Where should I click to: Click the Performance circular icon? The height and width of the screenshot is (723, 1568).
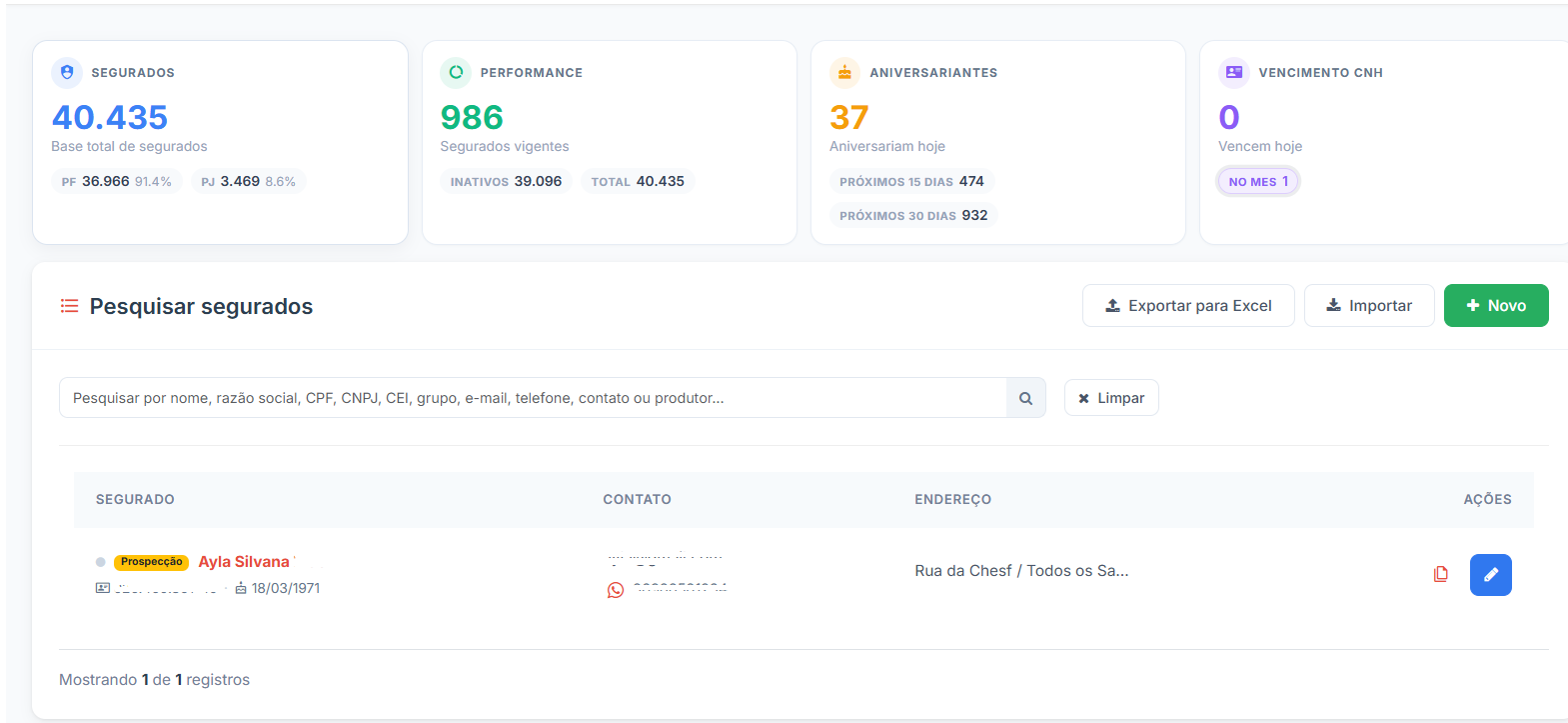[456, 72]
